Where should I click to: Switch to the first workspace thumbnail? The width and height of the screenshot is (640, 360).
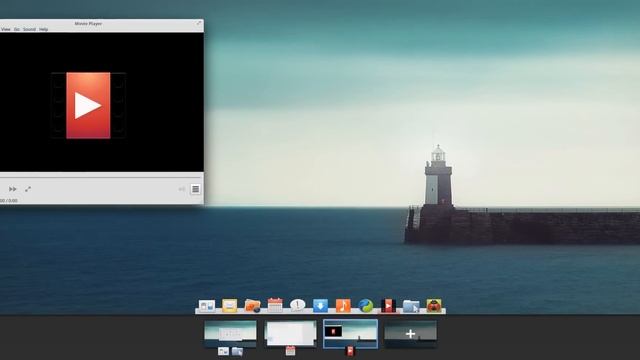pos(230,334)
